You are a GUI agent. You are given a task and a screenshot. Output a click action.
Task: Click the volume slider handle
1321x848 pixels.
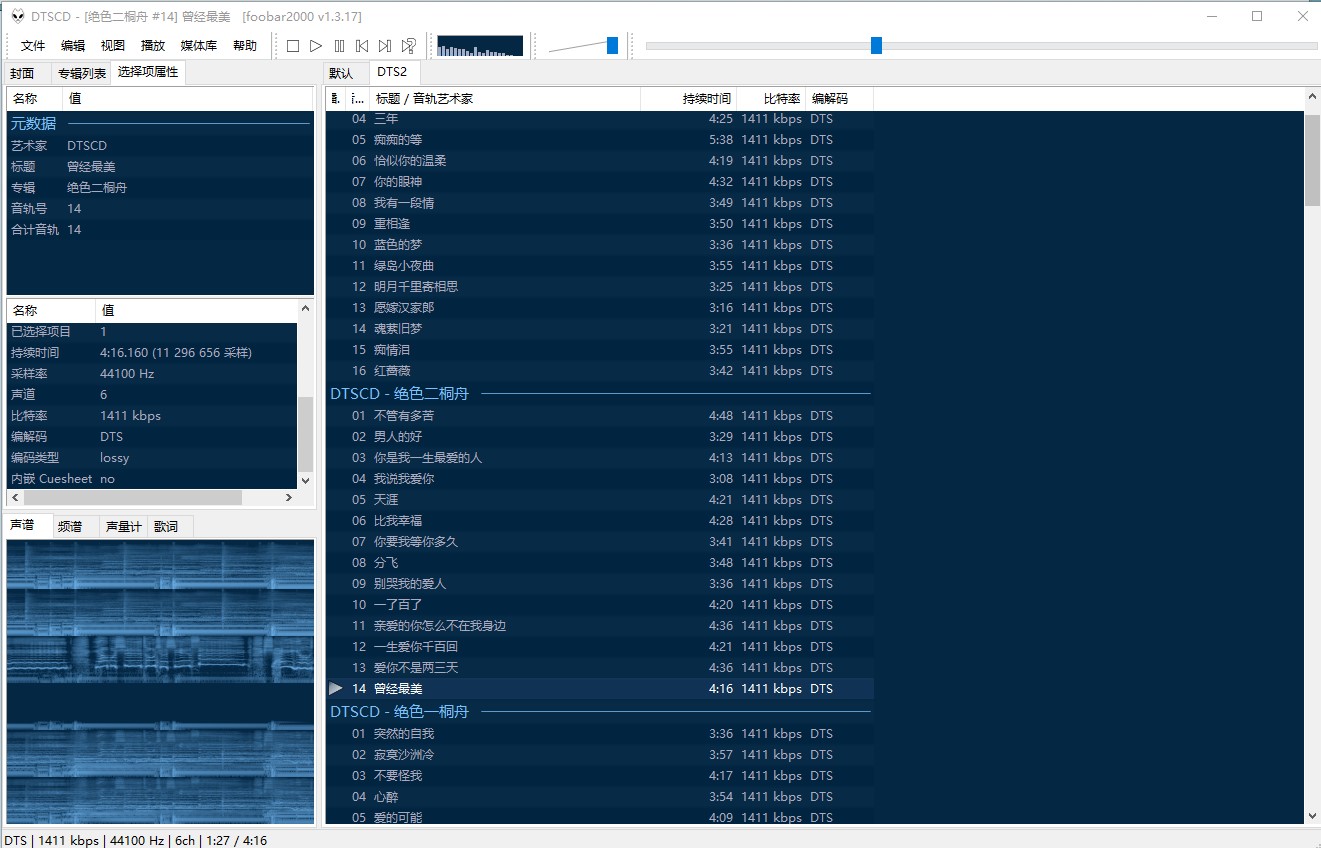pos(612,46)
